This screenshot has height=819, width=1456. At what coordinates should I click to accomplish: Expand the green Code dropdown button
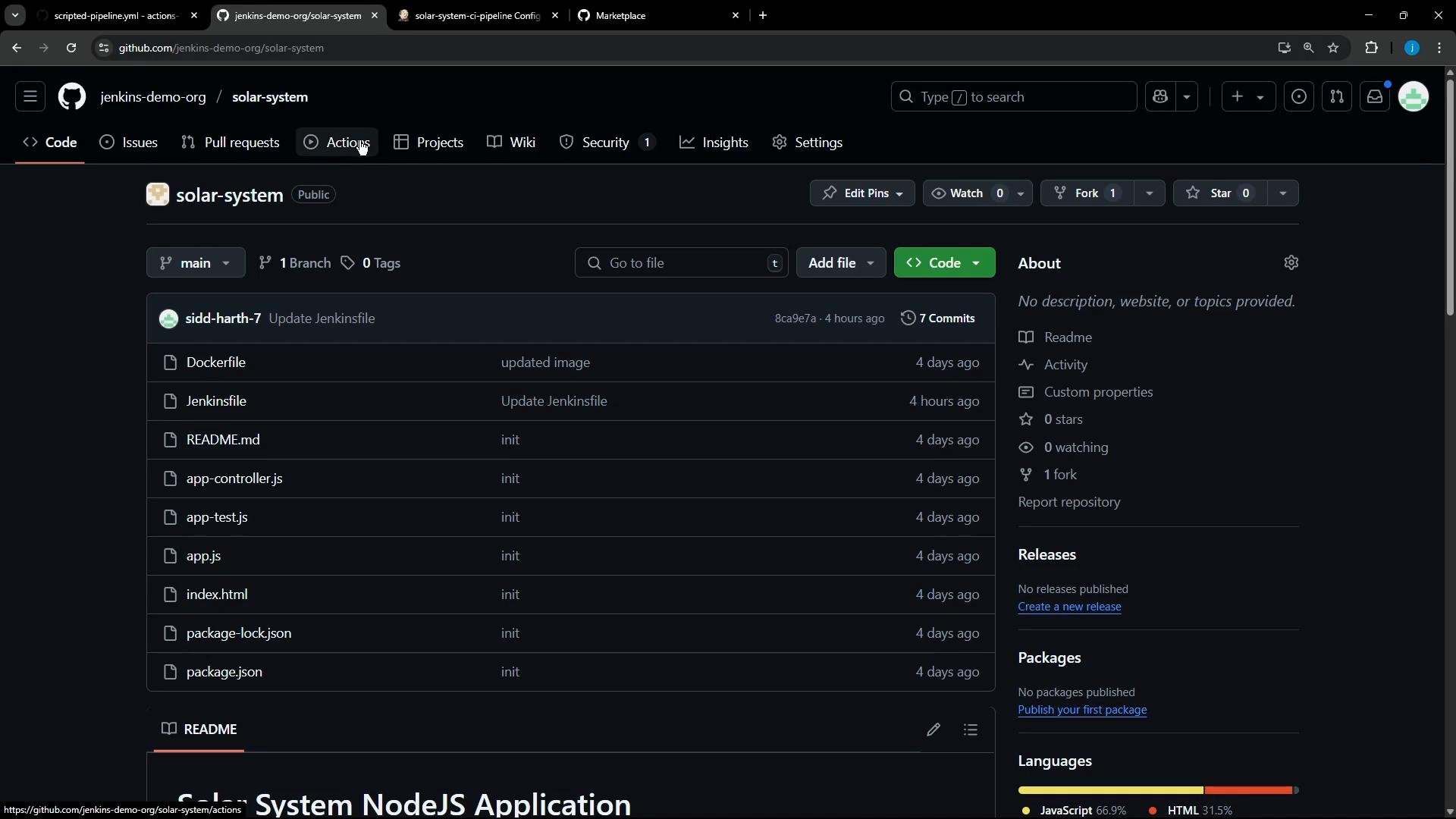coord(944,262)
